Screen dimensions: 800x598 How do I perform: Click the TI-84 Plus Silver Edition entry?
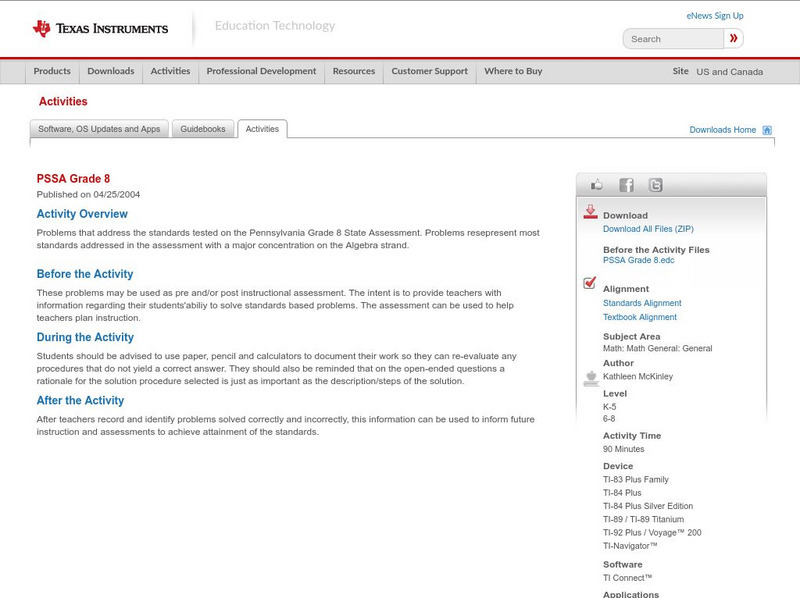click(x=648, y=506)
